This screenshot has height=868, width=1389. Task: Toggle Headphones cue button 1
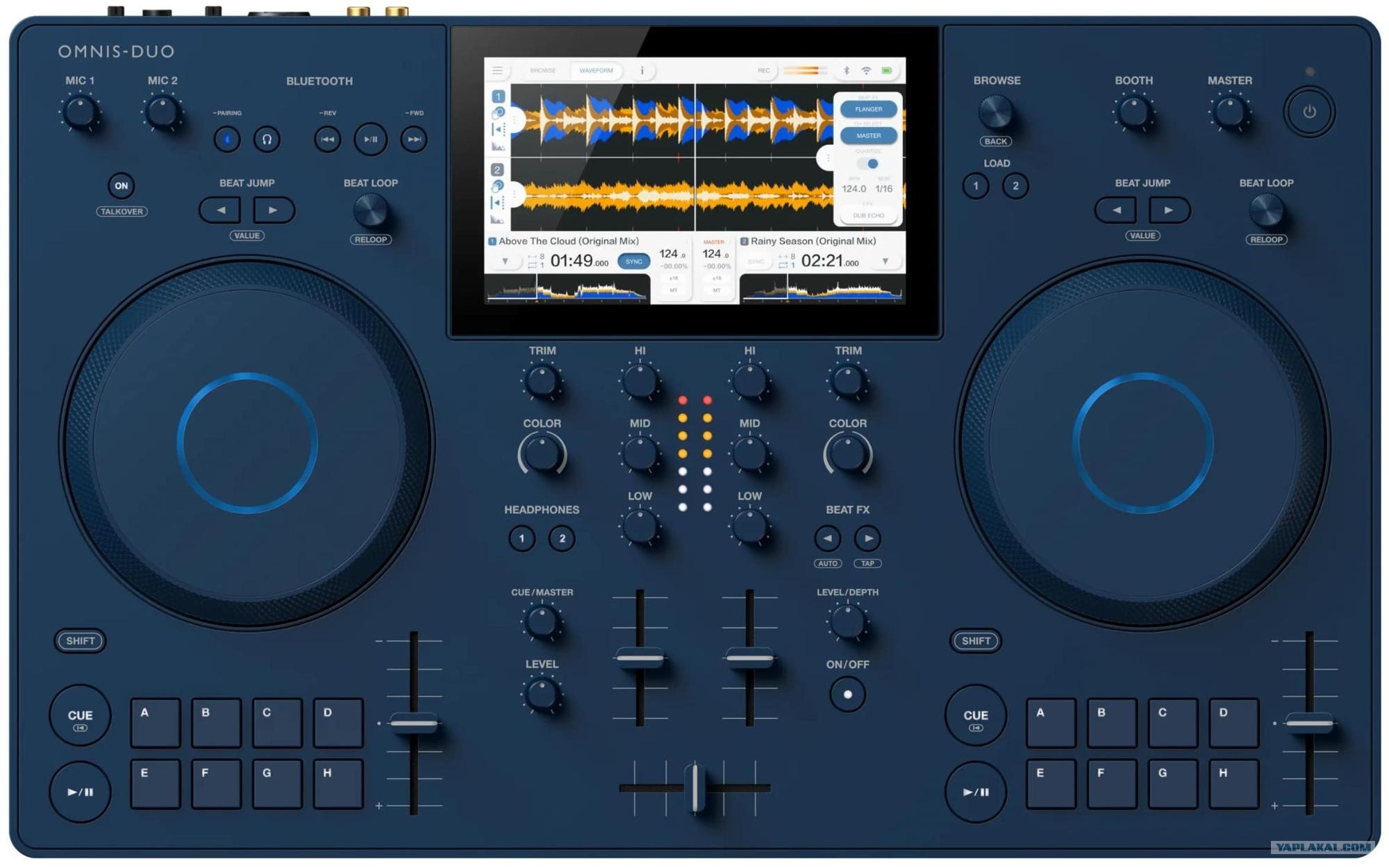coord(522,538)
